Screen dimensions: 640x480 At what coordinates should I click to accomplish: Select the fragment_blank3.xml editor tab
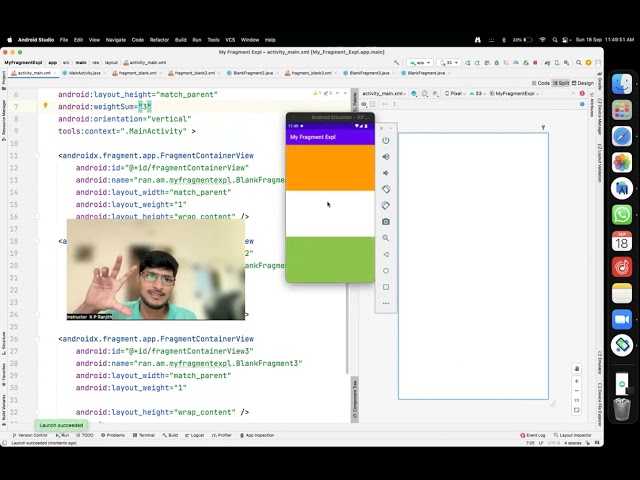pyautogui.click(x=311, y=73)
